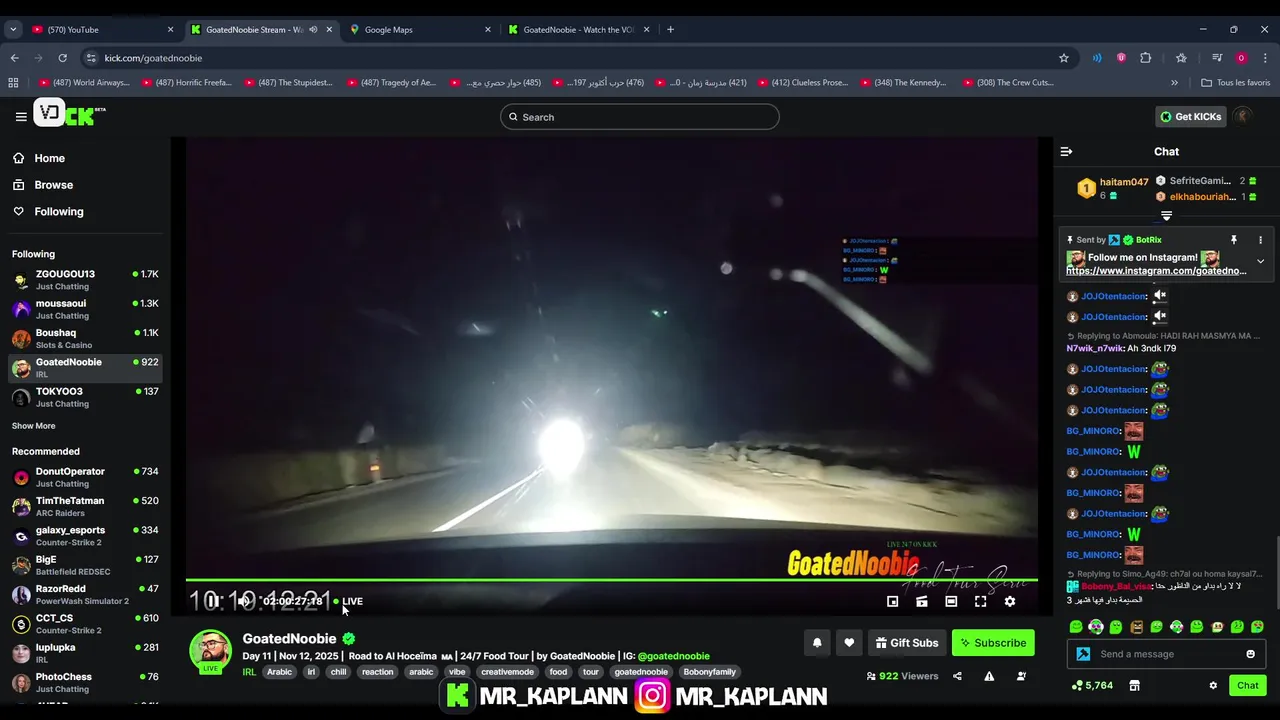Buy KICKs with Get KICKs button

click(x=1190, y=117)
